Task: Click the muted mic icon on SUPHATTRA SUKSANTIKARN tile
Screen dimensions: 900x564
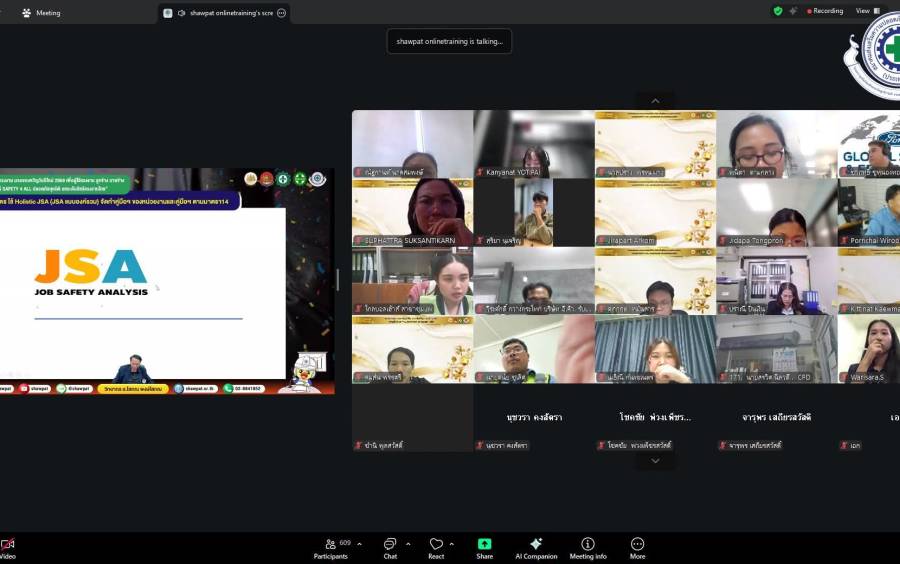Action: (x=359, y=240)
